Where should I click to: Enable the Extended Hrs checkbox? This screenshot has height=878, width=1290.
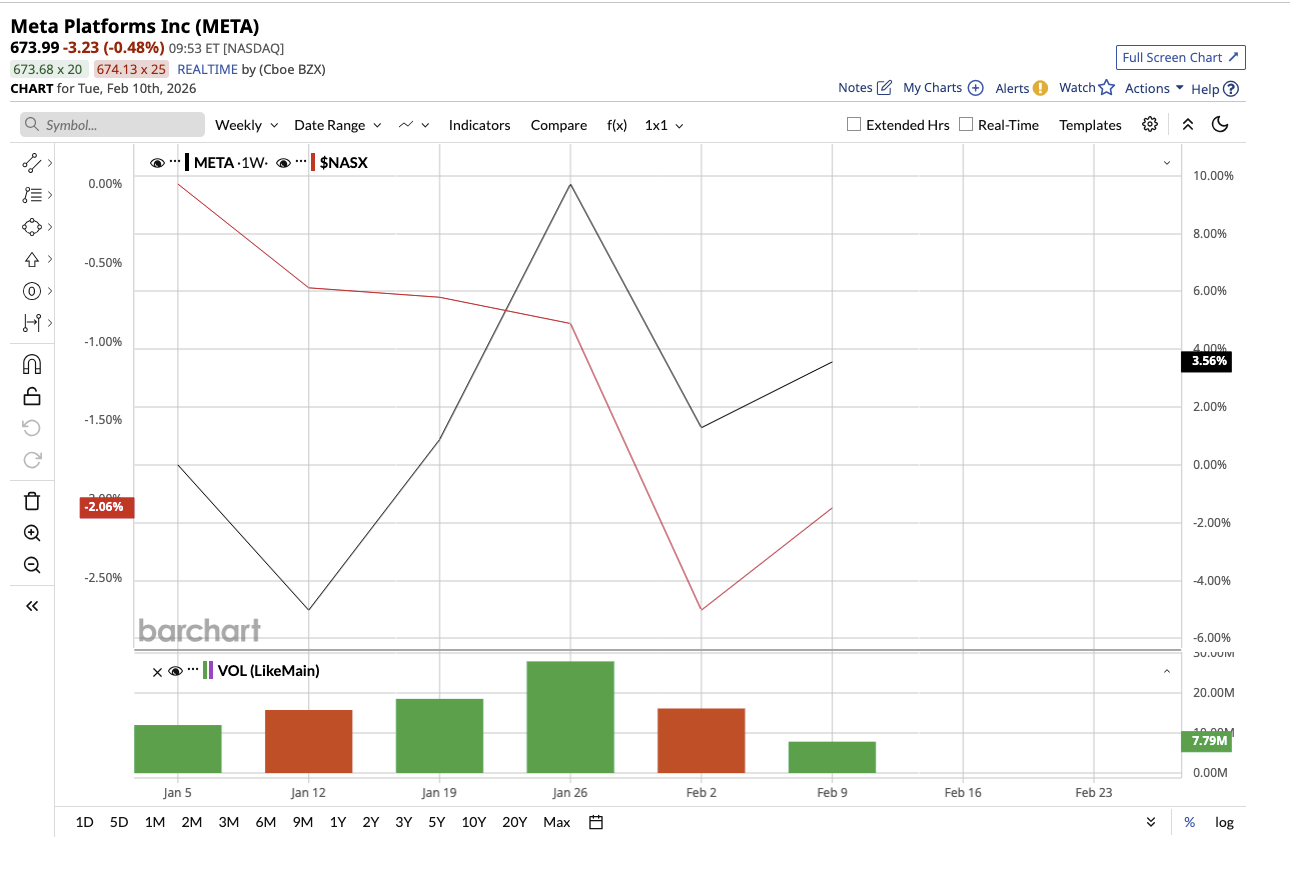[853, 124]
